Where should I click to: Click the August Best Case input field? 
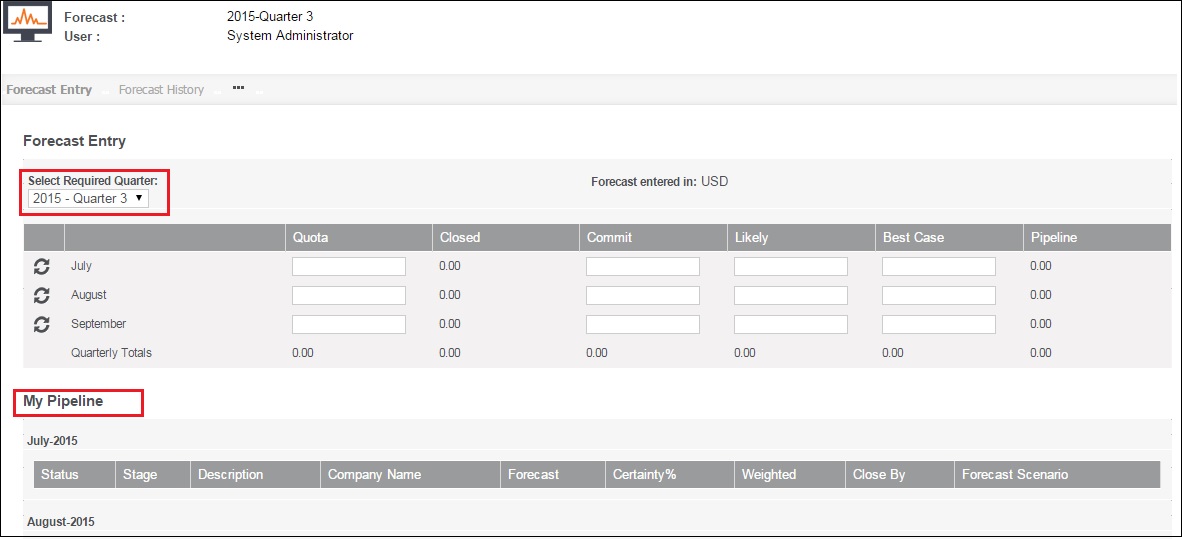click(939, 296)
